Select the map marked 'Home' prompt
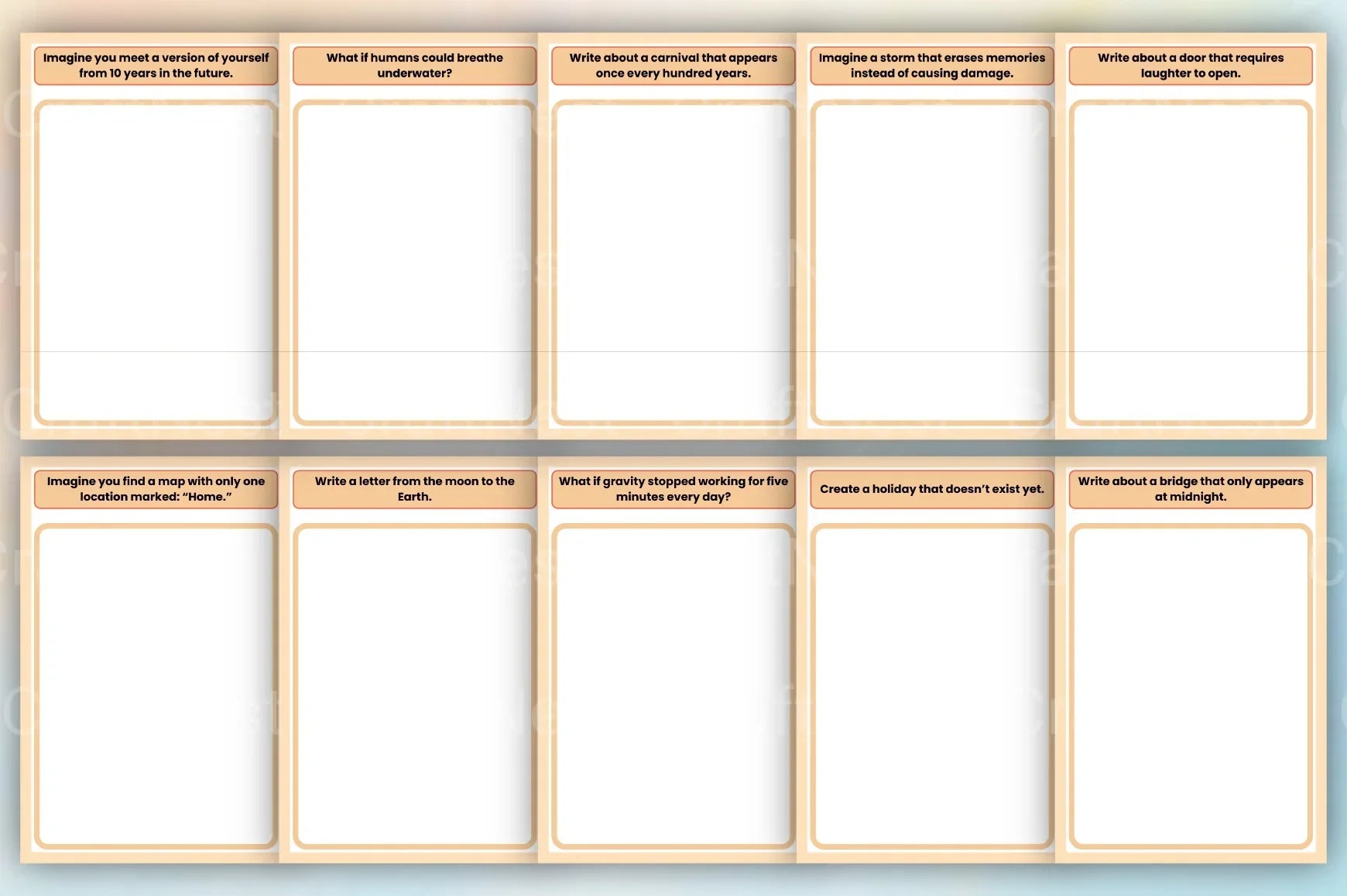The width and height of the screenshot is (1347, 896). (156, 489)
